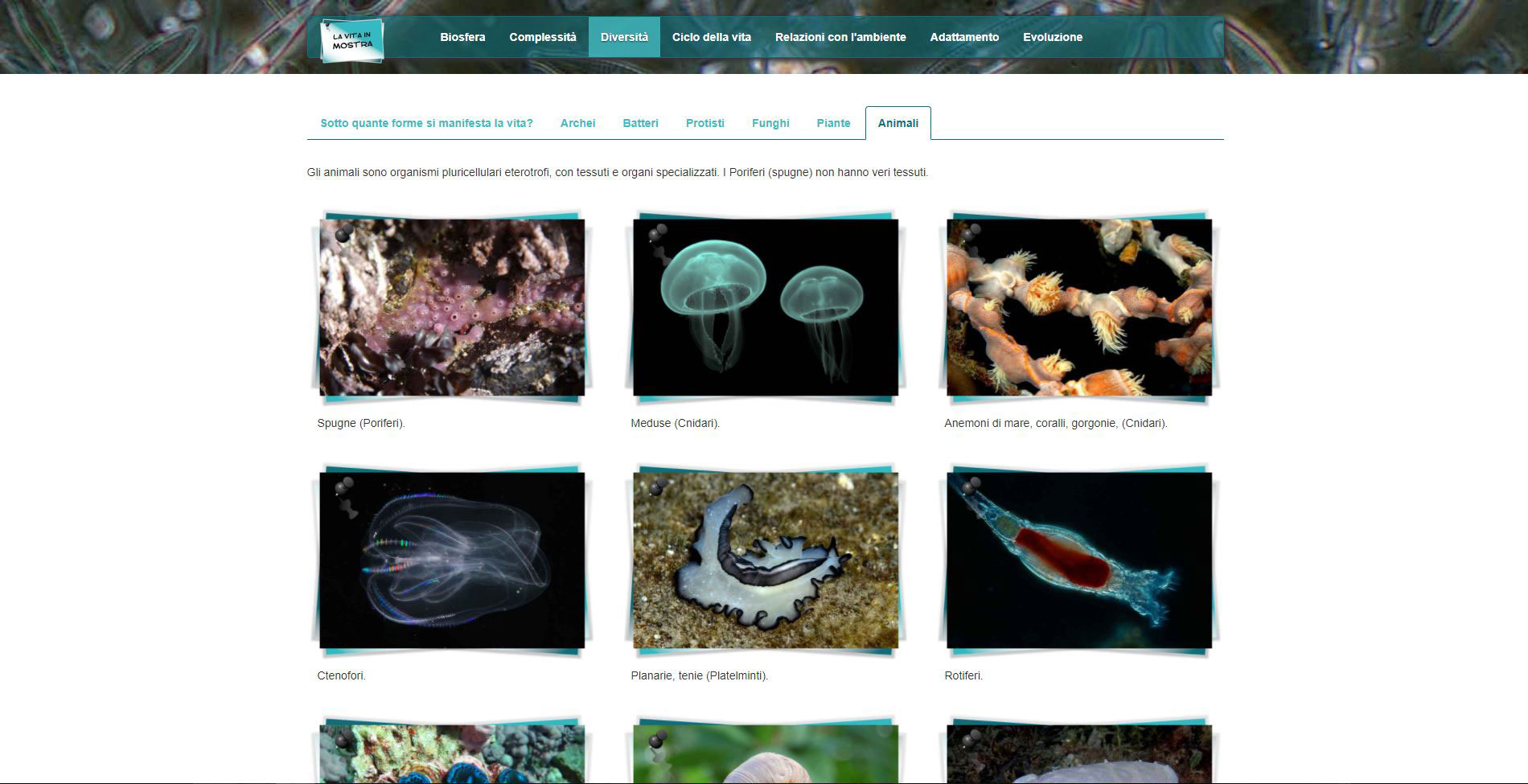Viewport: 1528px width, 784px height.
Task: Open the Anemoni di mare coral photo
Action: [1079, 307]
